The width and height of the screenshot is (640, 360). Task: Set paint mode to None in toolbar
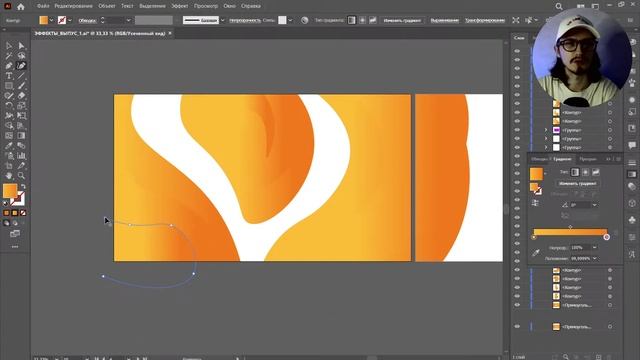point(23,213)
